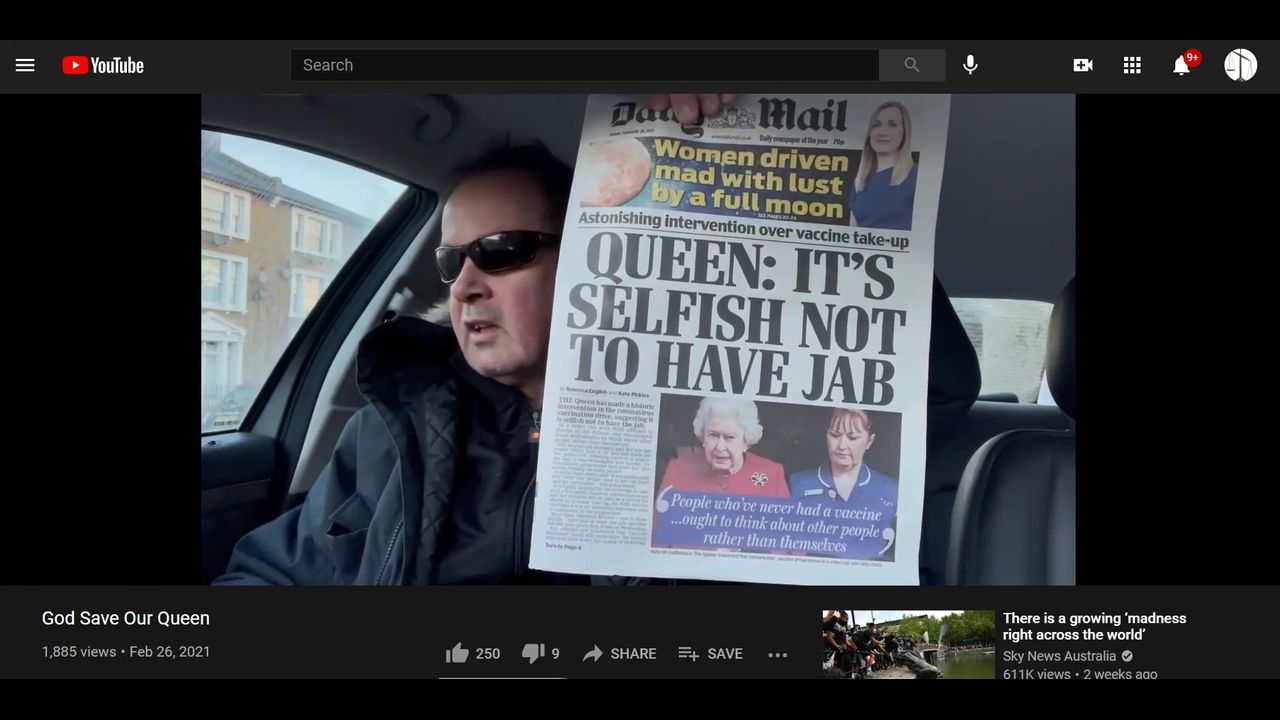Click SAVE to add to playlist

coord(710,653)
